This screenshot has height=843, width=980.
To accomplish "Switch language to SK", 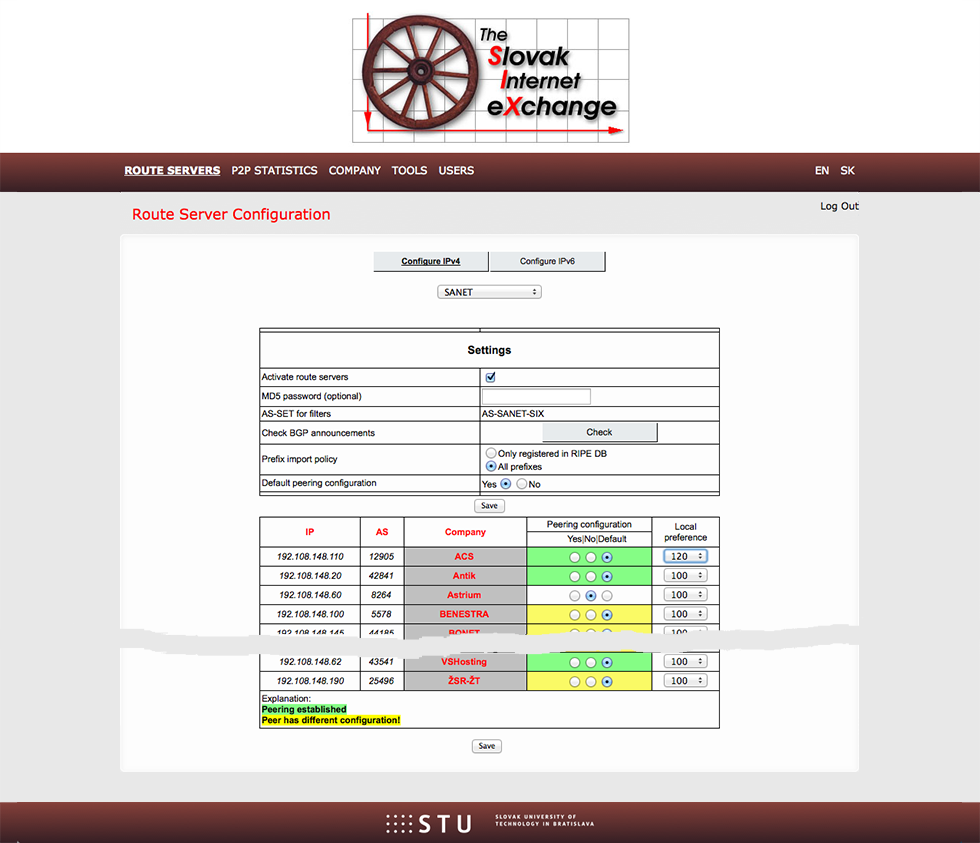I will coord(848,171).
